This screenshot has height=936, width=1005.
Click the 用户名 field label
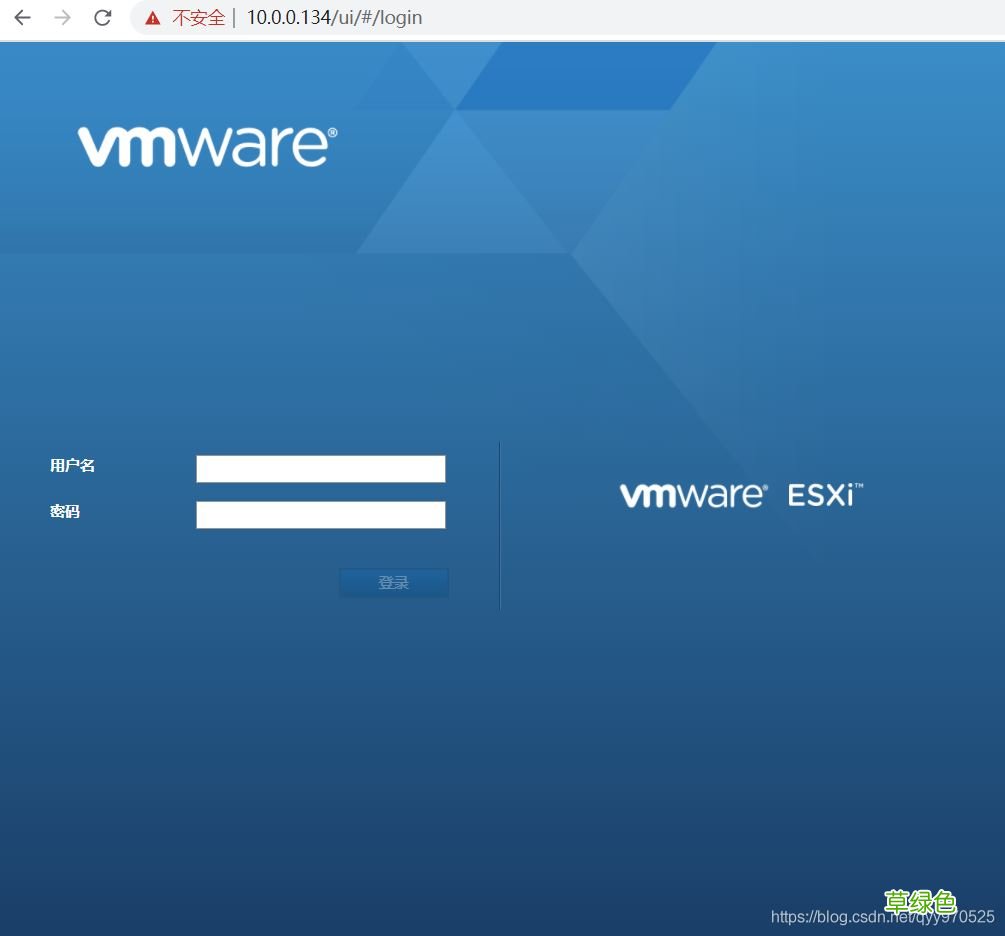(72, 465)
